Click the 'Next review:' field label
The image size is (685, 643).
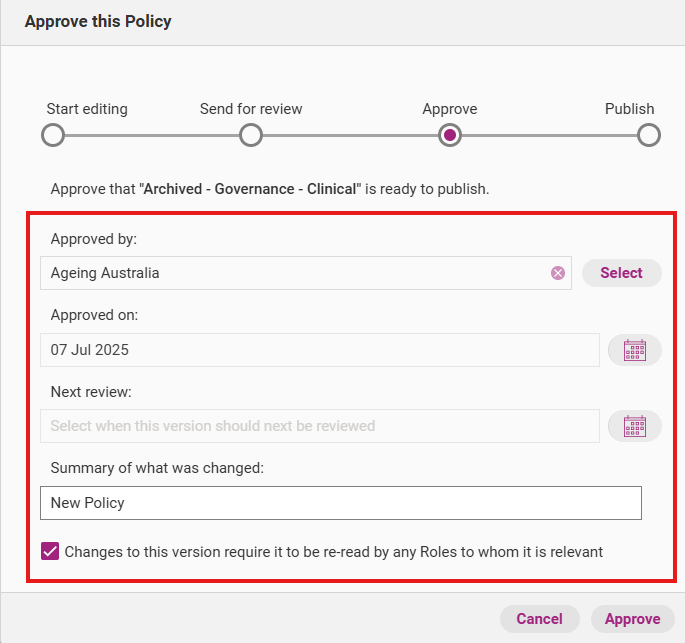coord(91,391)
